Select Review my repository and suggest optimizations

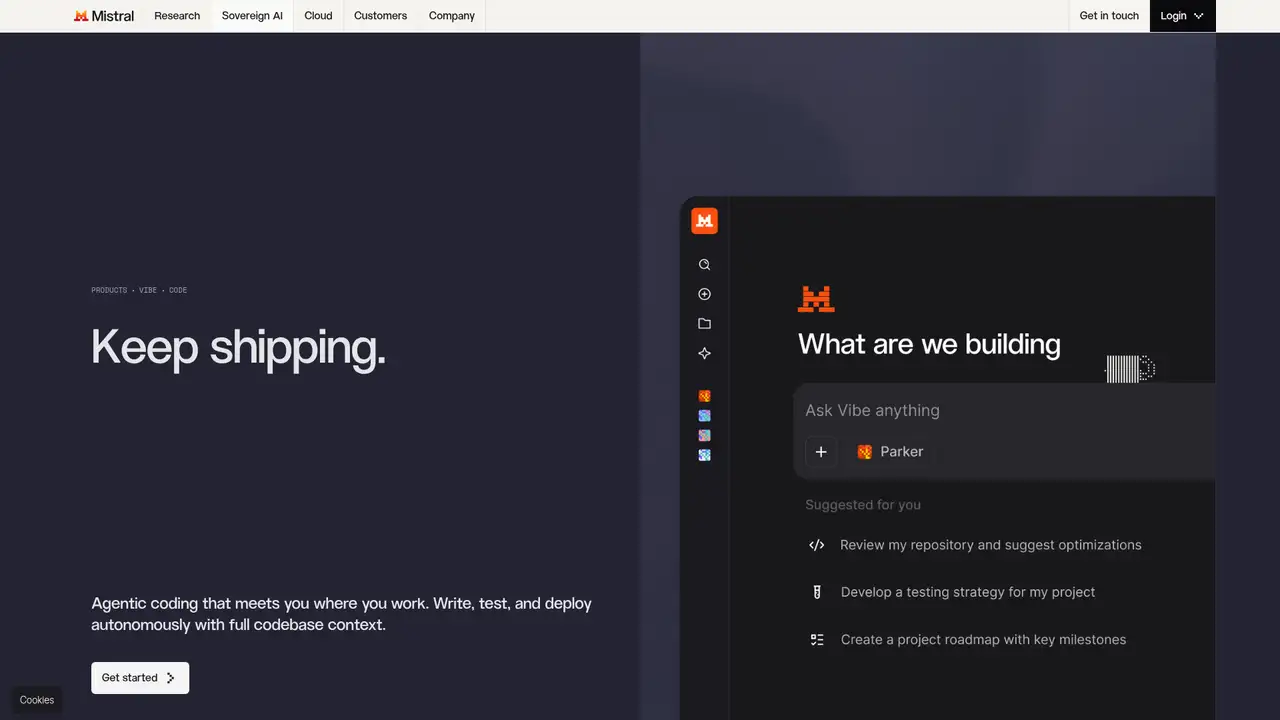[991, 545]
